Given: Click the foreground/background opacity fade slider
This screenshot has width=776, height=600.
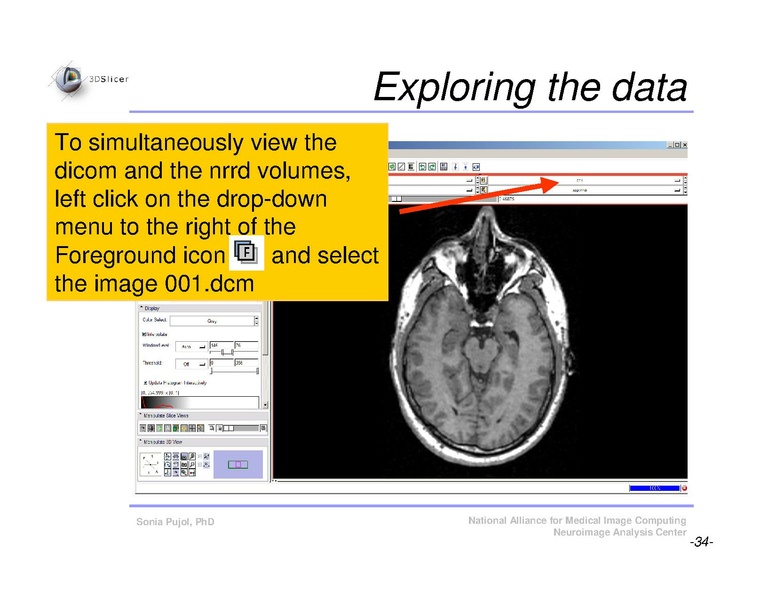Looking at the screenshot, I should click(241, 428).
